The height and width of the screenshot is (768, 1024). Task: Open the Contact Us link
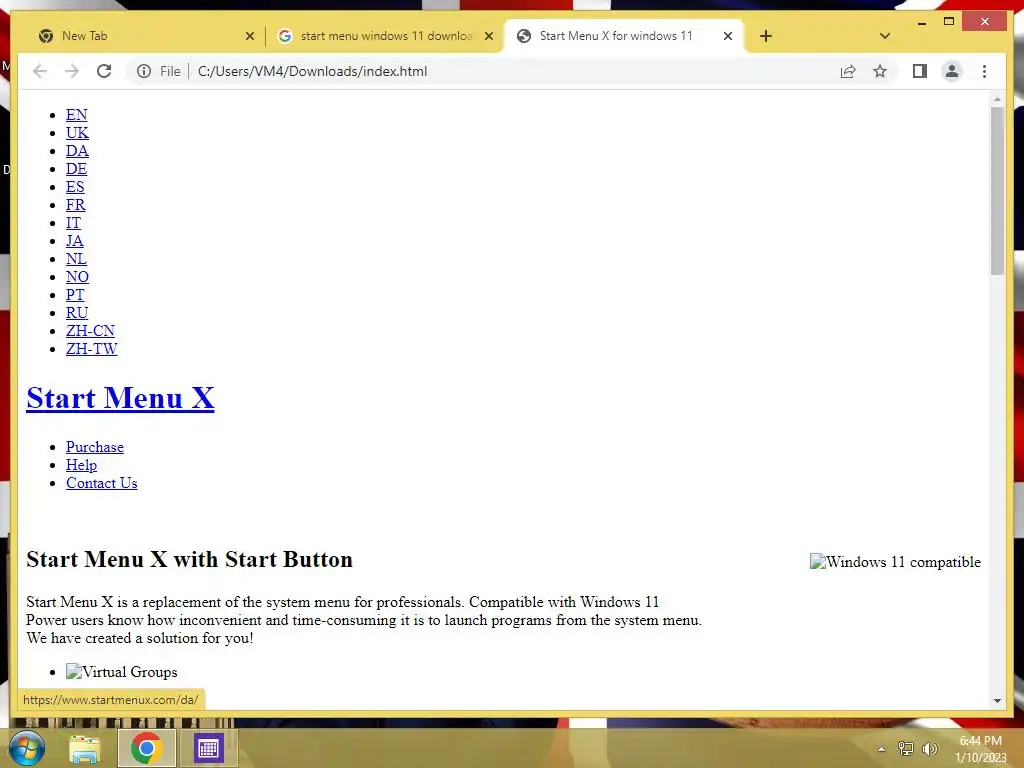tap(101, 483)
